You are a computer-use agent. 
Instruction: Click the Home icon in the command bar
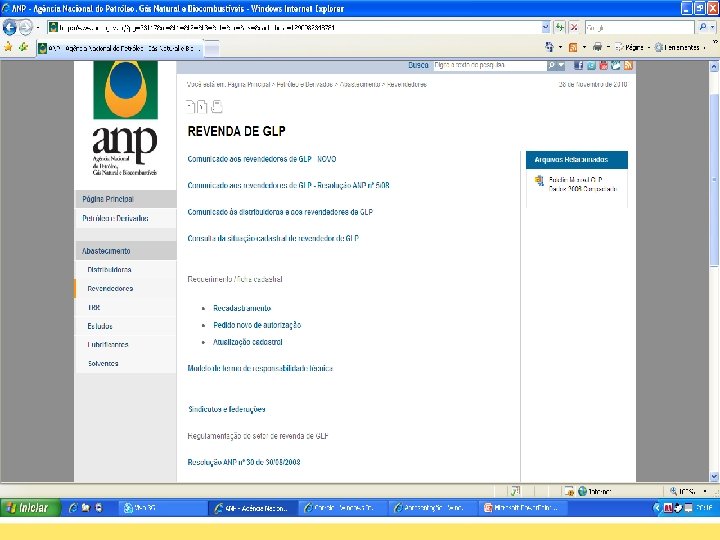pos(549,47)
